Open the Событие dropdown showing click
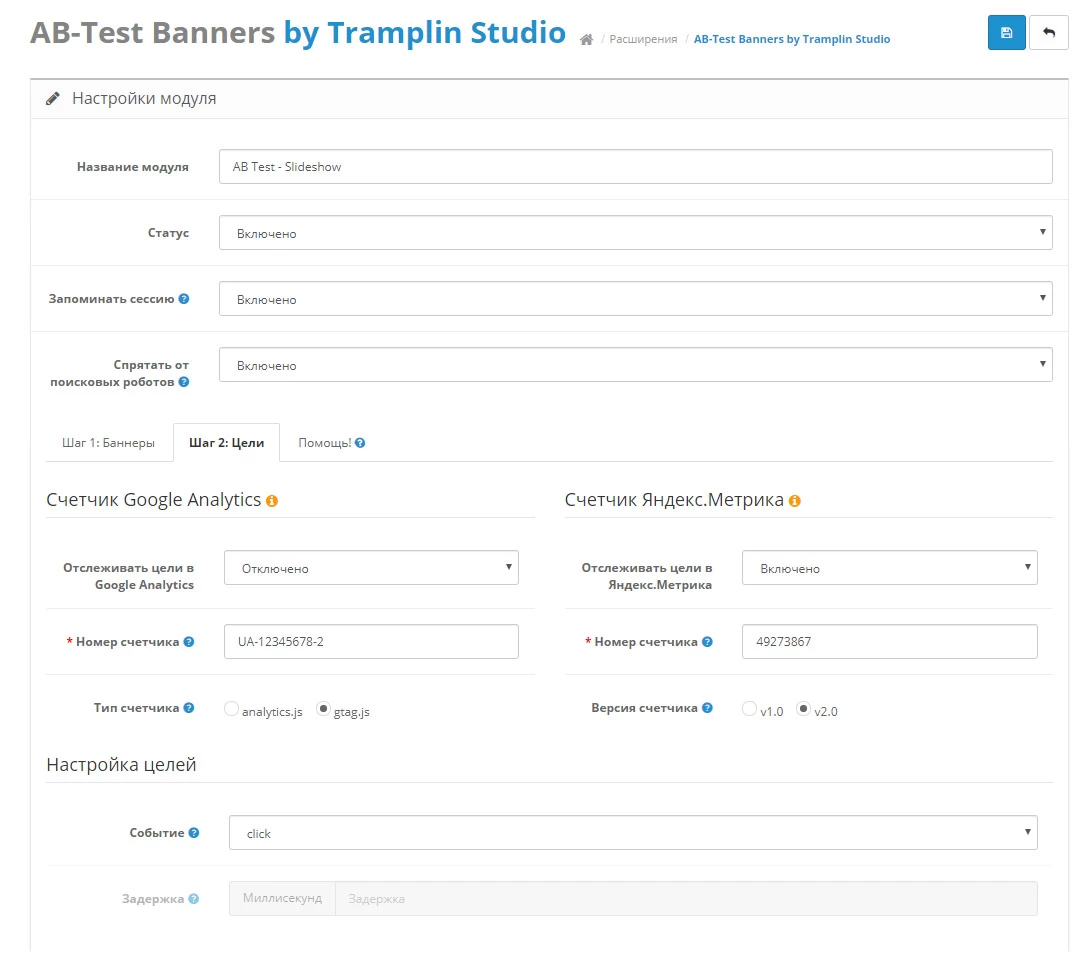The image size is (1089, 958). [633, 832]
